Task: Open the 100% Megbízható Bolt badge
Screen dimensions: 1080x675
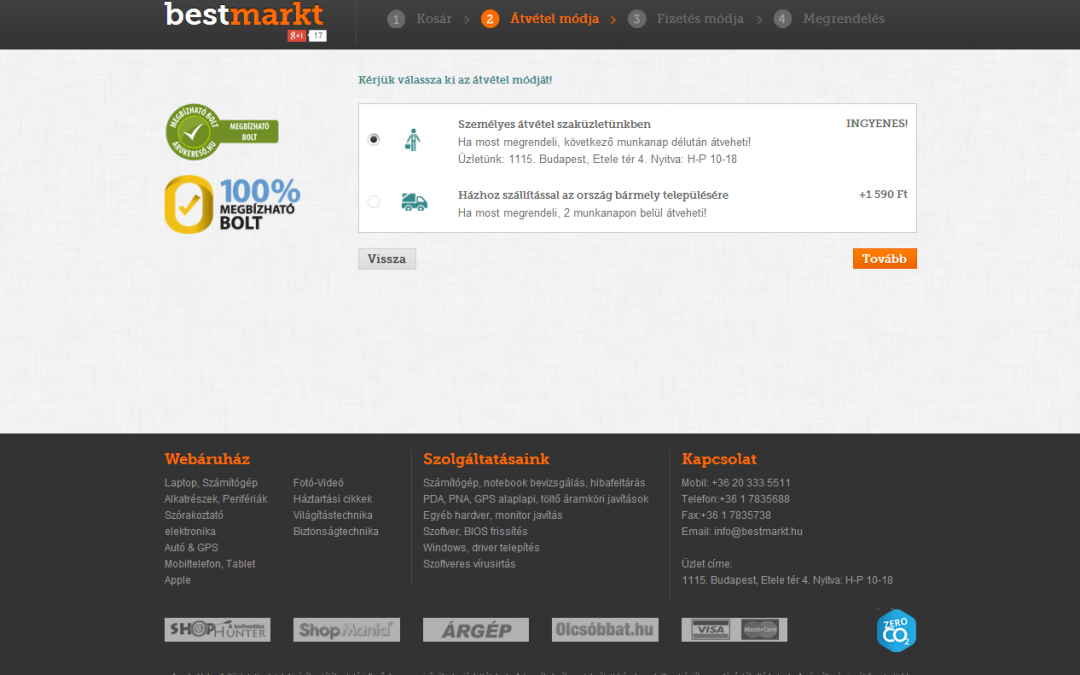Action: tap(232, 205)
